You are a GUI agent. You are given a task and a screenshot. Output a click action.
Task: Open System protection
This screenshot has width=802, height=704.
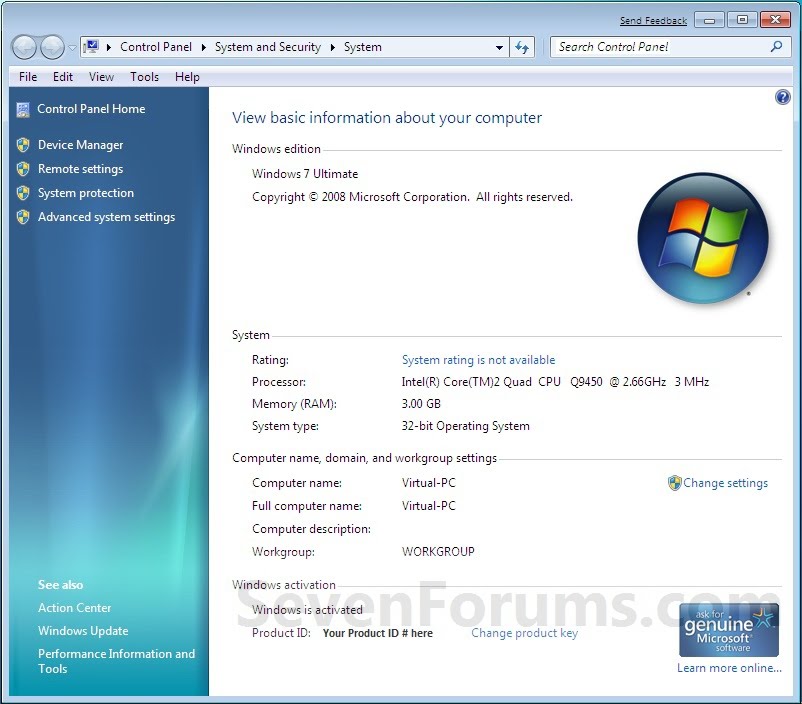tap(86, 193)
